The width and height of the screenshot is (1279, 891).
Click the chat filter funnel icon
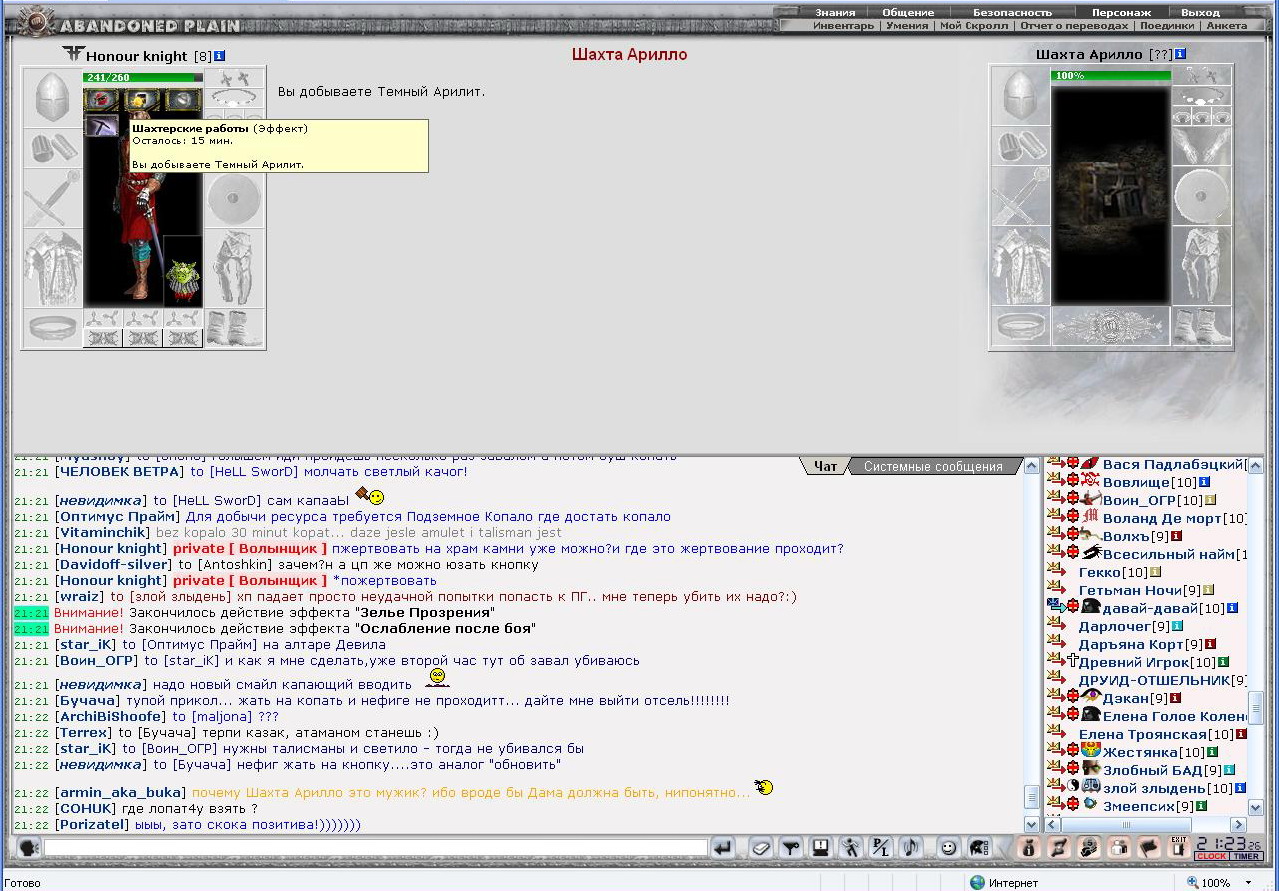click(x=791, y=848)
